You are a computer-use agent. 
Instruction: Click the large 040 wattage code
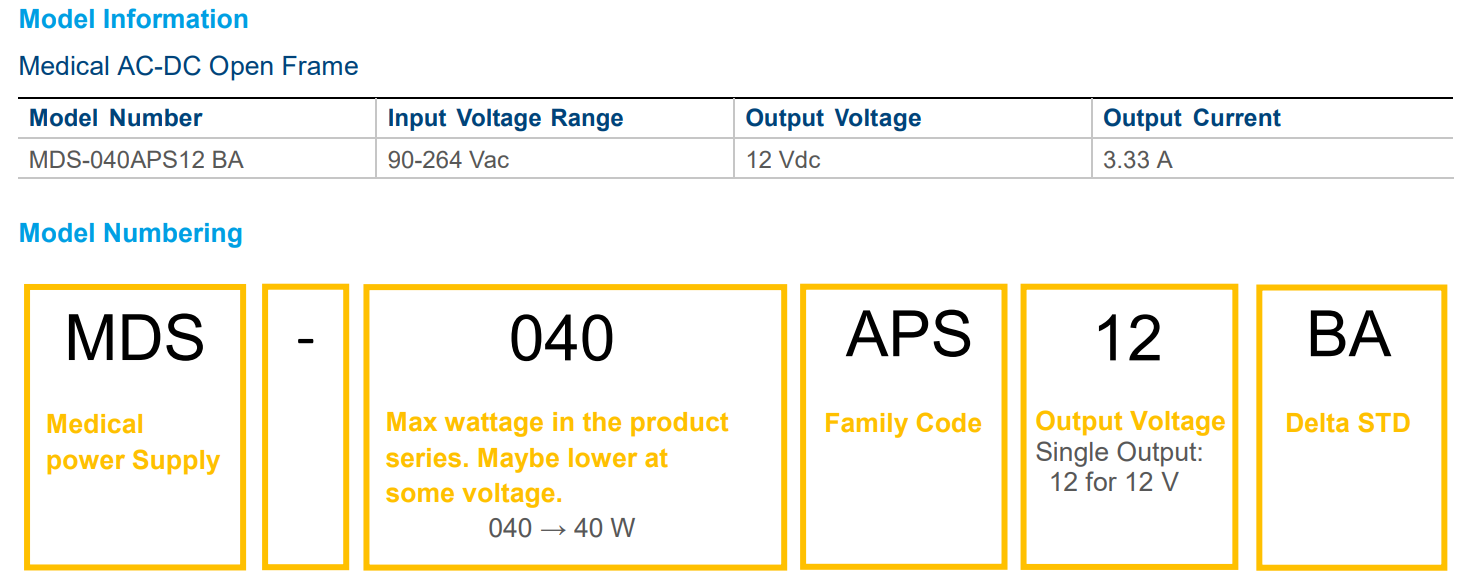[x=561, y=338]
